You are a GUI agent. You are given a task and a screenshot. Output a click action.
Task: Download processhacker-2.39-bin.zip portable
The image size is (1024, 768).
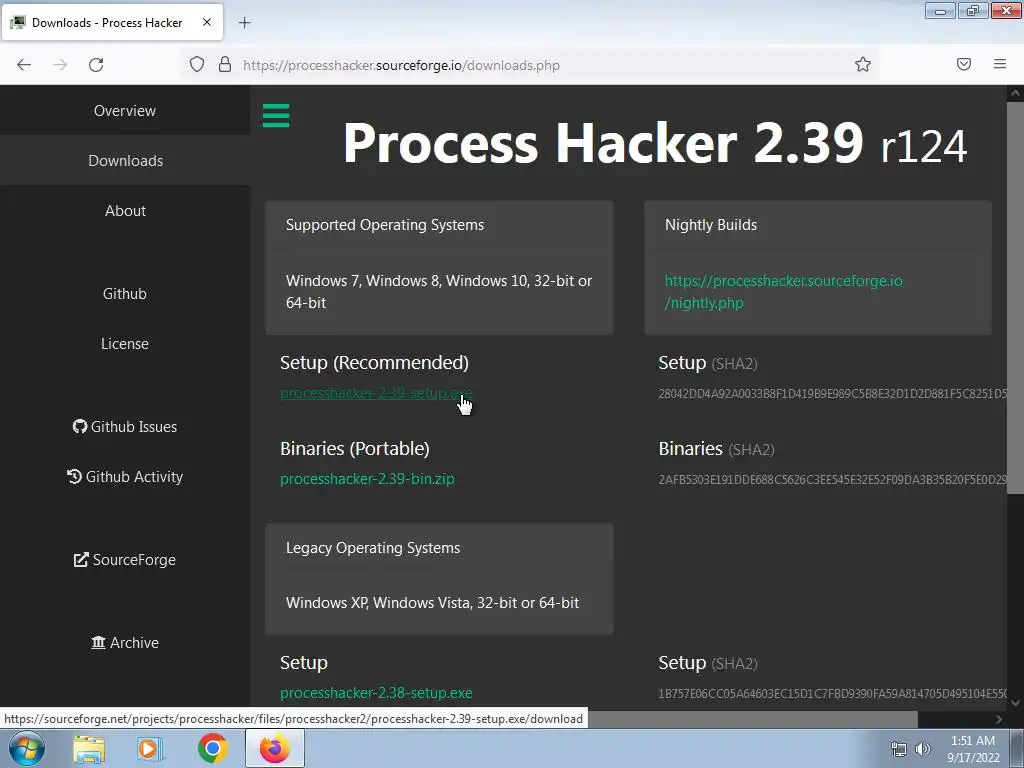(x=367, y=479)
